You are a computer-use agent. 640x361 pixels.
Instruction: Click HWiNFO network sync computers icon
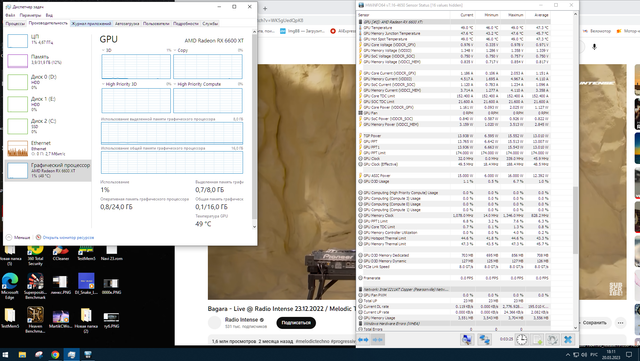484,340
